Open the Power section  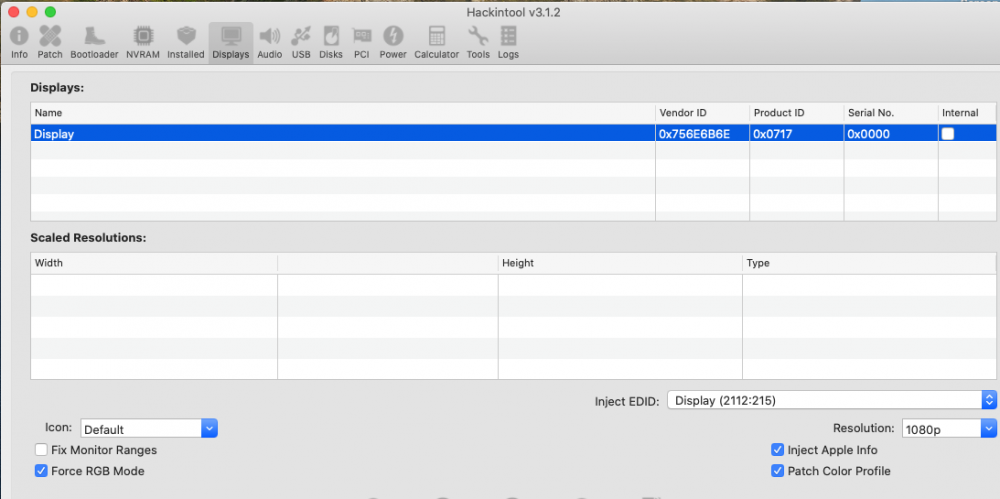393,40
